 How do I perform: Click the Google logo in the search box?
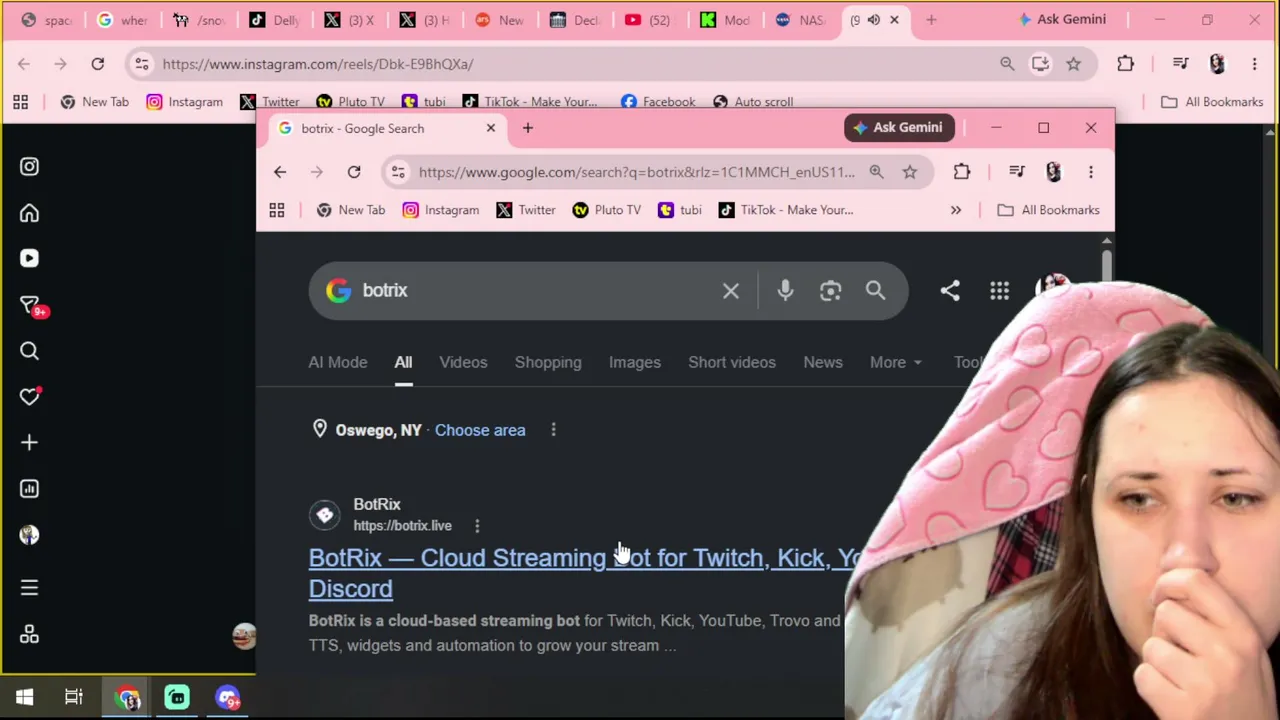click(x=338, y=290)
